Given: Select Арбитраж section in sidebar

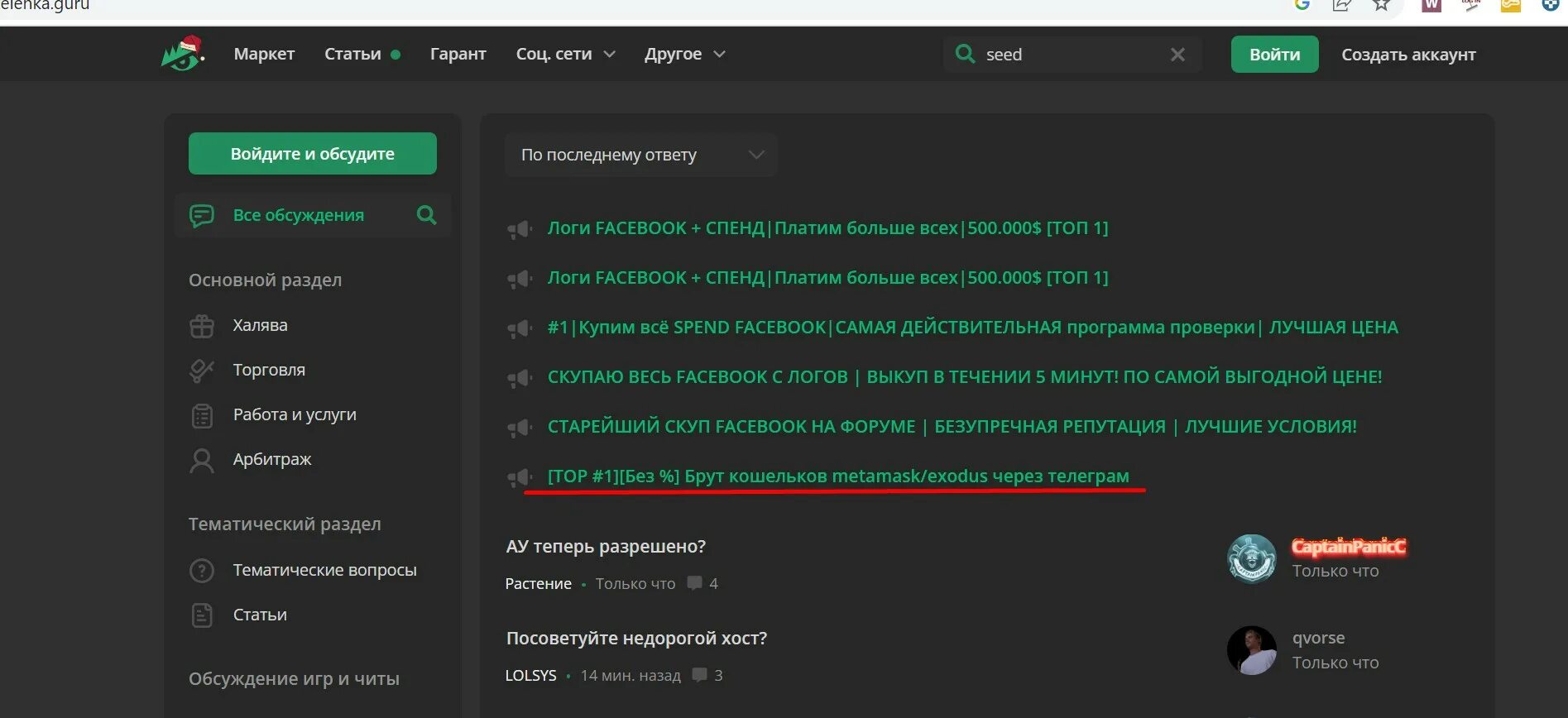Looking at the screenshot, I should coord(272,459).
